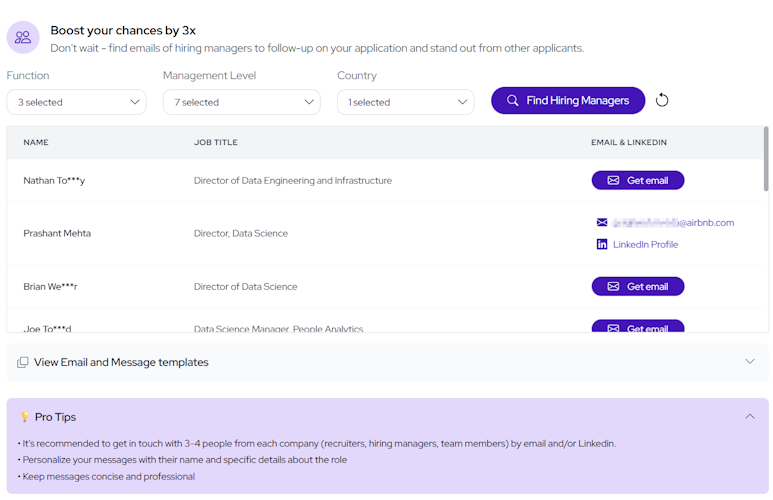Open the LinkedIn Profile link for Prashant Mehta
The height and width of the screenshot is (500, 773).
[x=645, y=245]
